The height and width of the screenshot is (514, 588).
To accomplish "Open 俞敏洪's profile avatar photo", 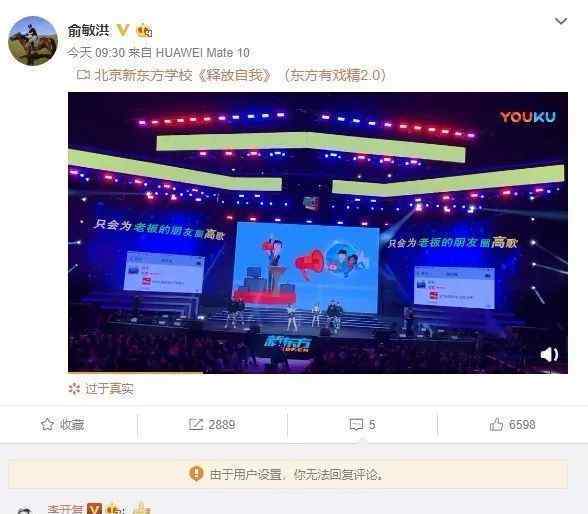I will (33, 41).
